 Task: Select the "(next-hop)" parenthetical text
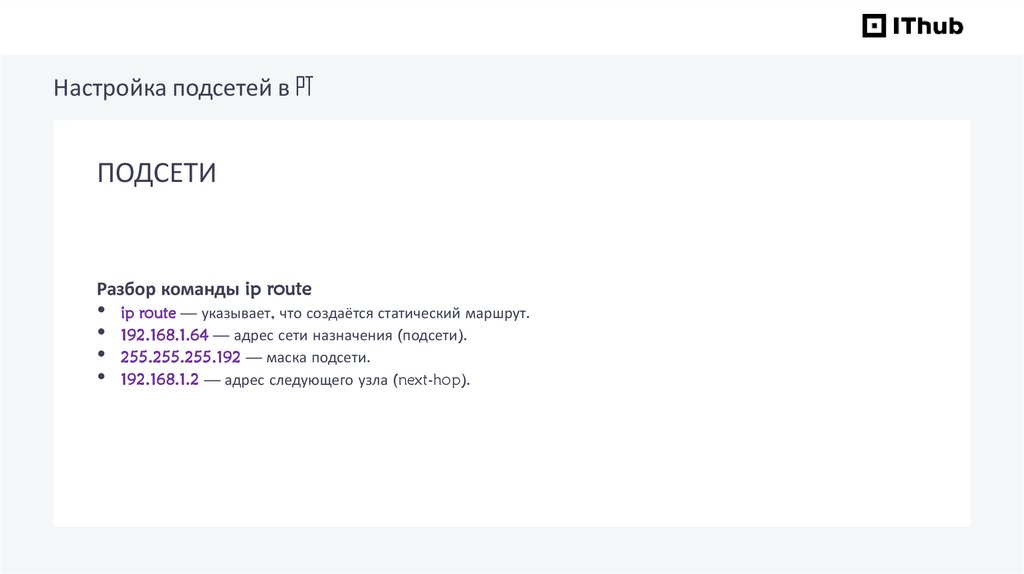[429, 381]
